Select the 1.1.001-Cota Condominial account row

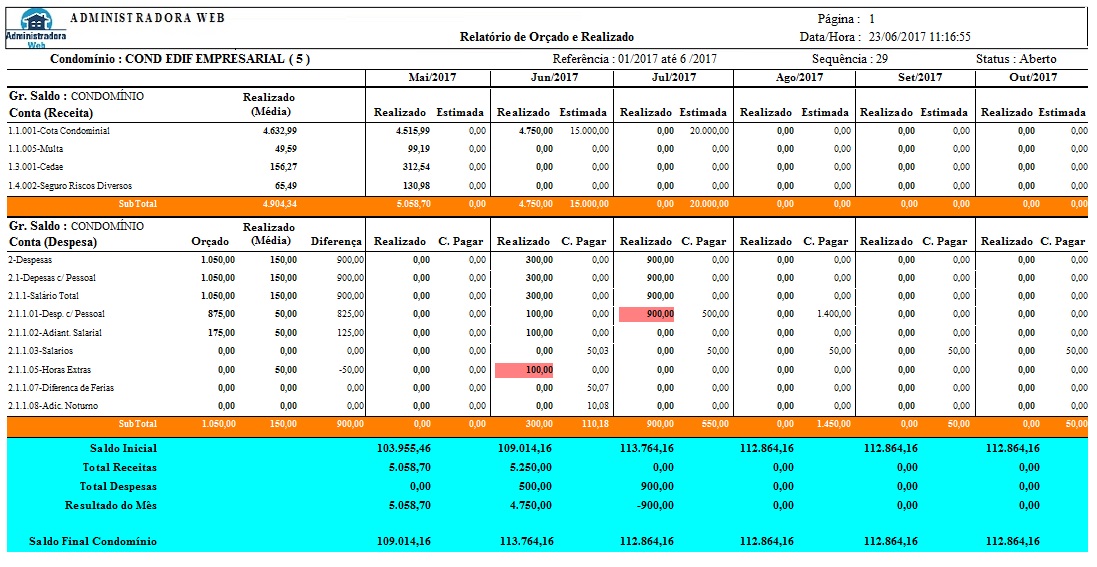coord(59,131)
